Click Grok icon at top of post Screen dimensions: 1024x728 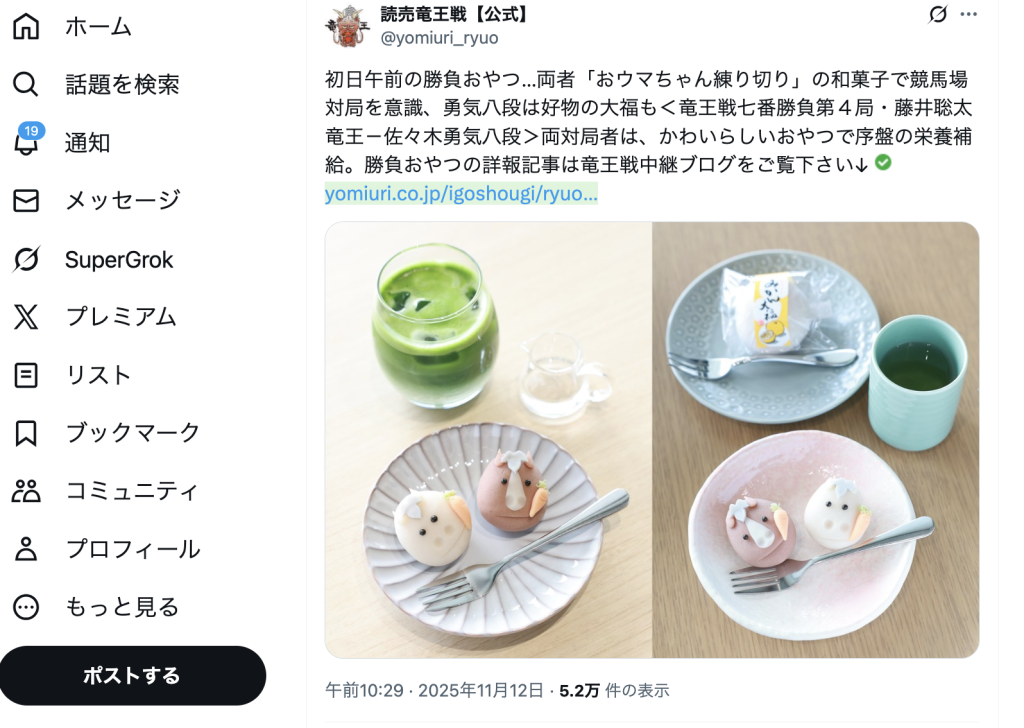938,14
